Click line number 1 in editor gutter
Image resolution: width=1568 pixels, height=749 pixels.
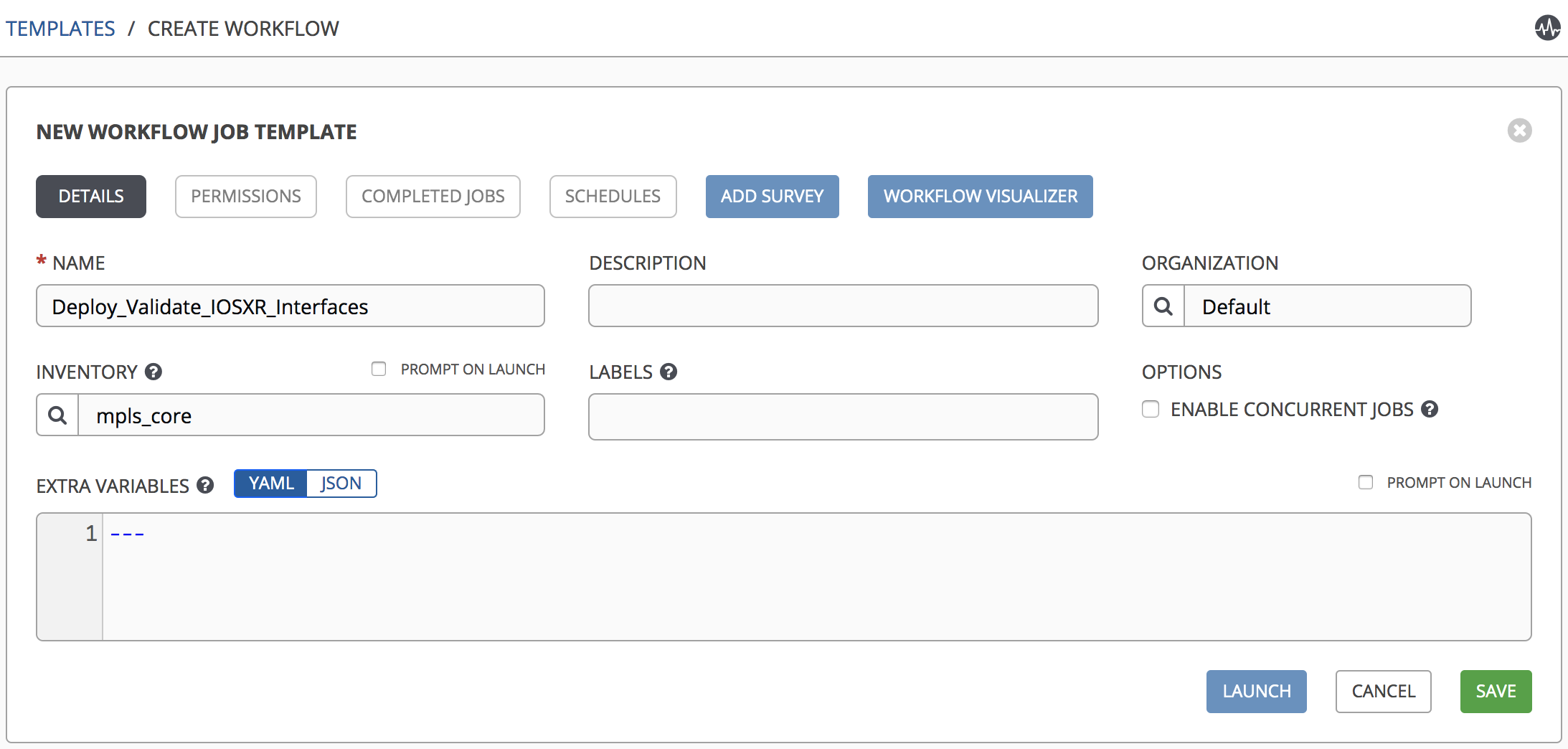(x=91, y=533)
